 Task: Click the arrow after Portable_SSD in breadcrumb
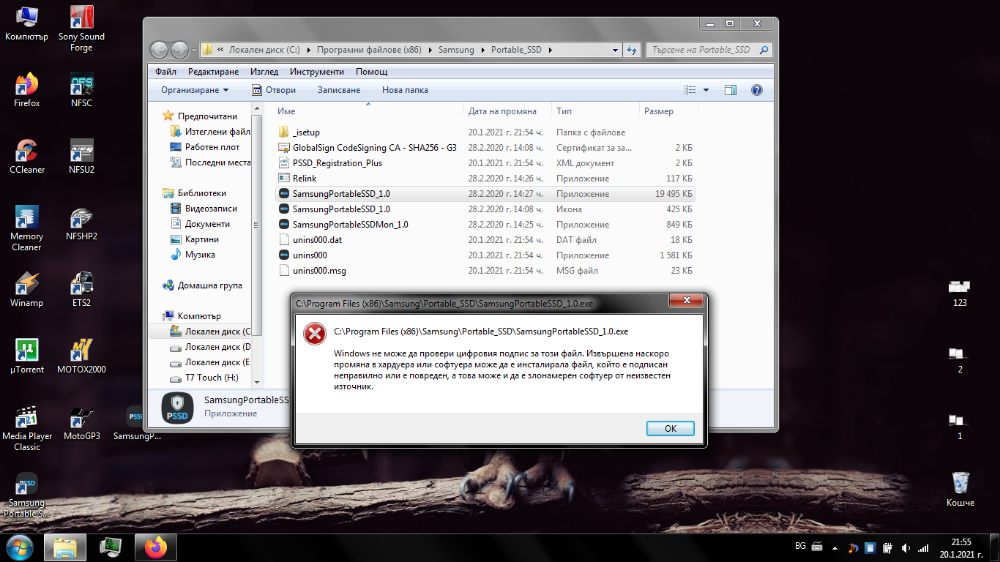tap(550, 50)
